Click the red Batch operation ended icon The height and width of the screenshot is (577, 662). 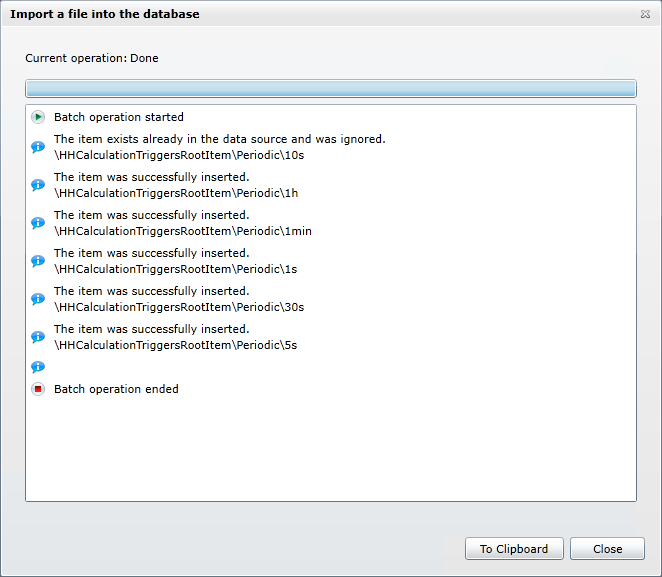pyautogui.click(x=38, y=389)
